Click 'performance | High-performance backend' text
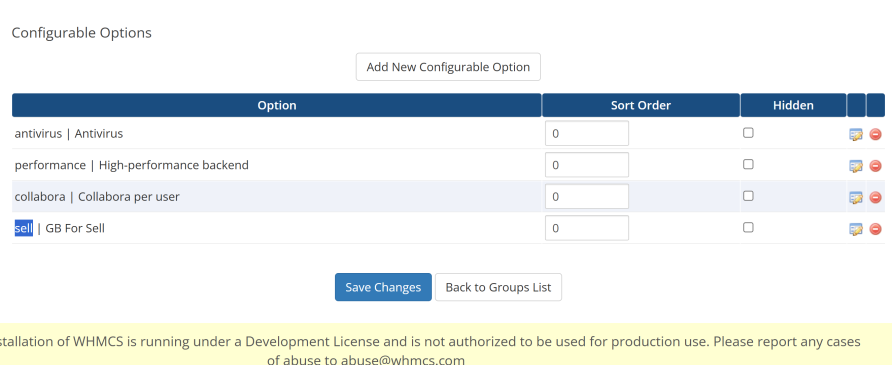 point(131,165)
